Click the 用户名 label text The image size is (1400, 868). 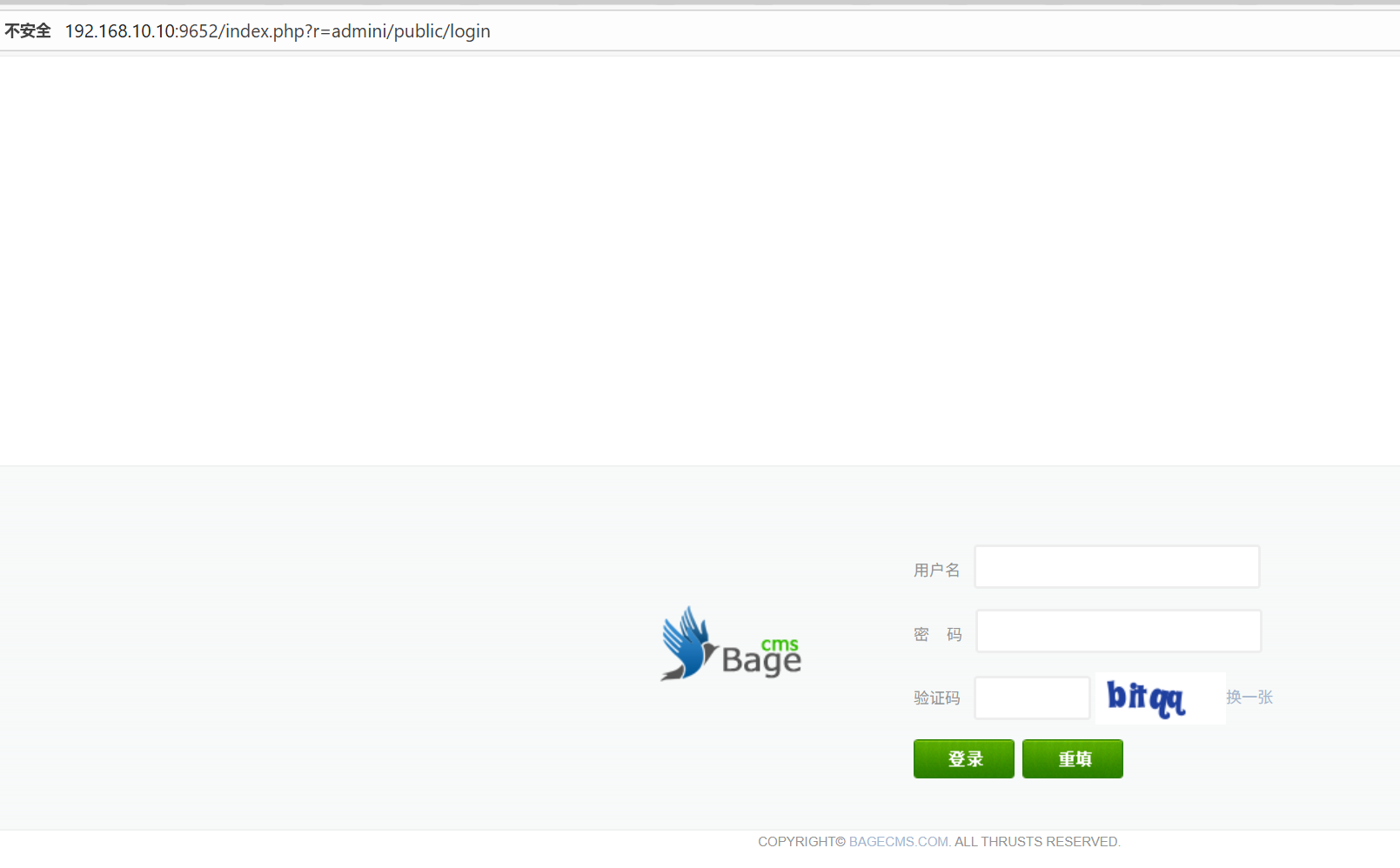pyautogui.click(x=936, y=571)
